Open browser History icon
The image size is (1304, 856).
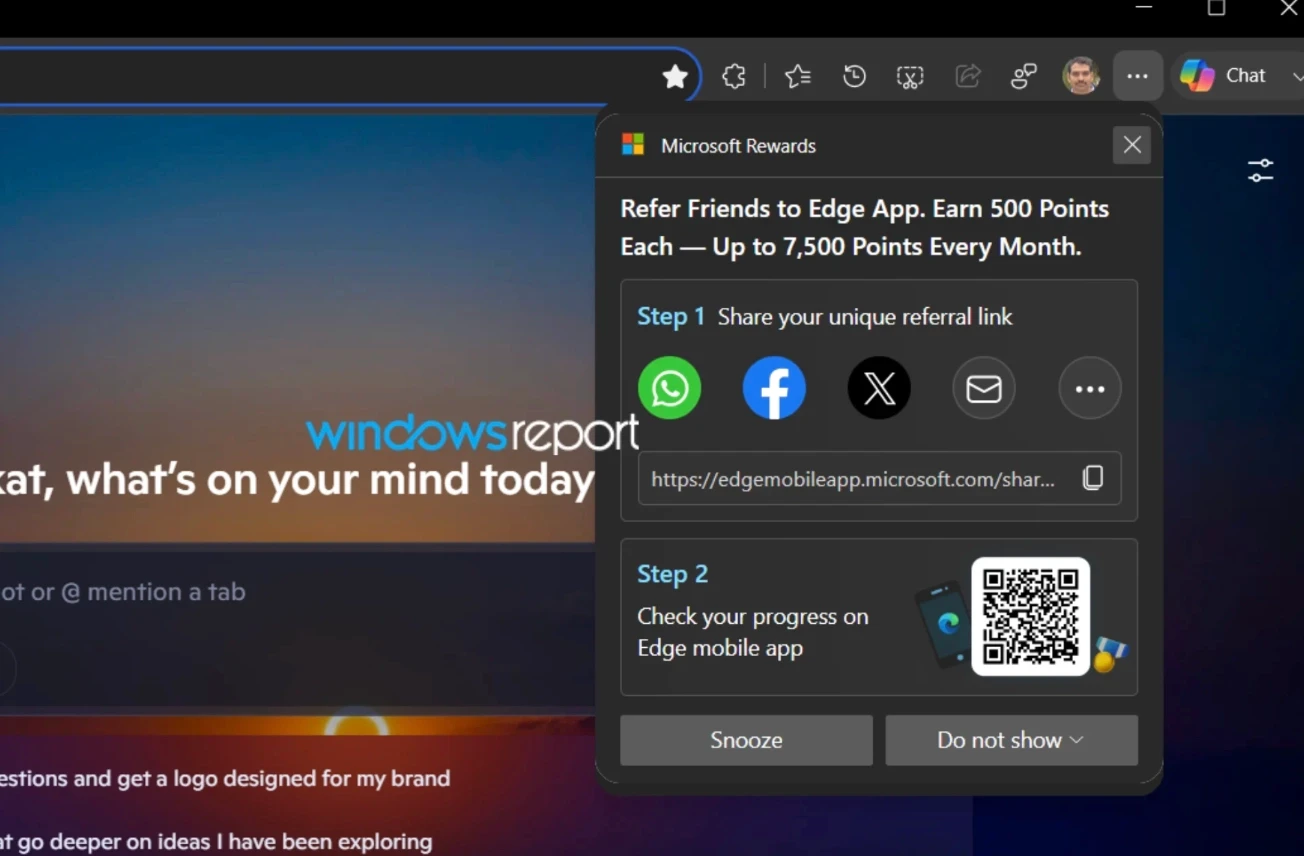(854, 76)
